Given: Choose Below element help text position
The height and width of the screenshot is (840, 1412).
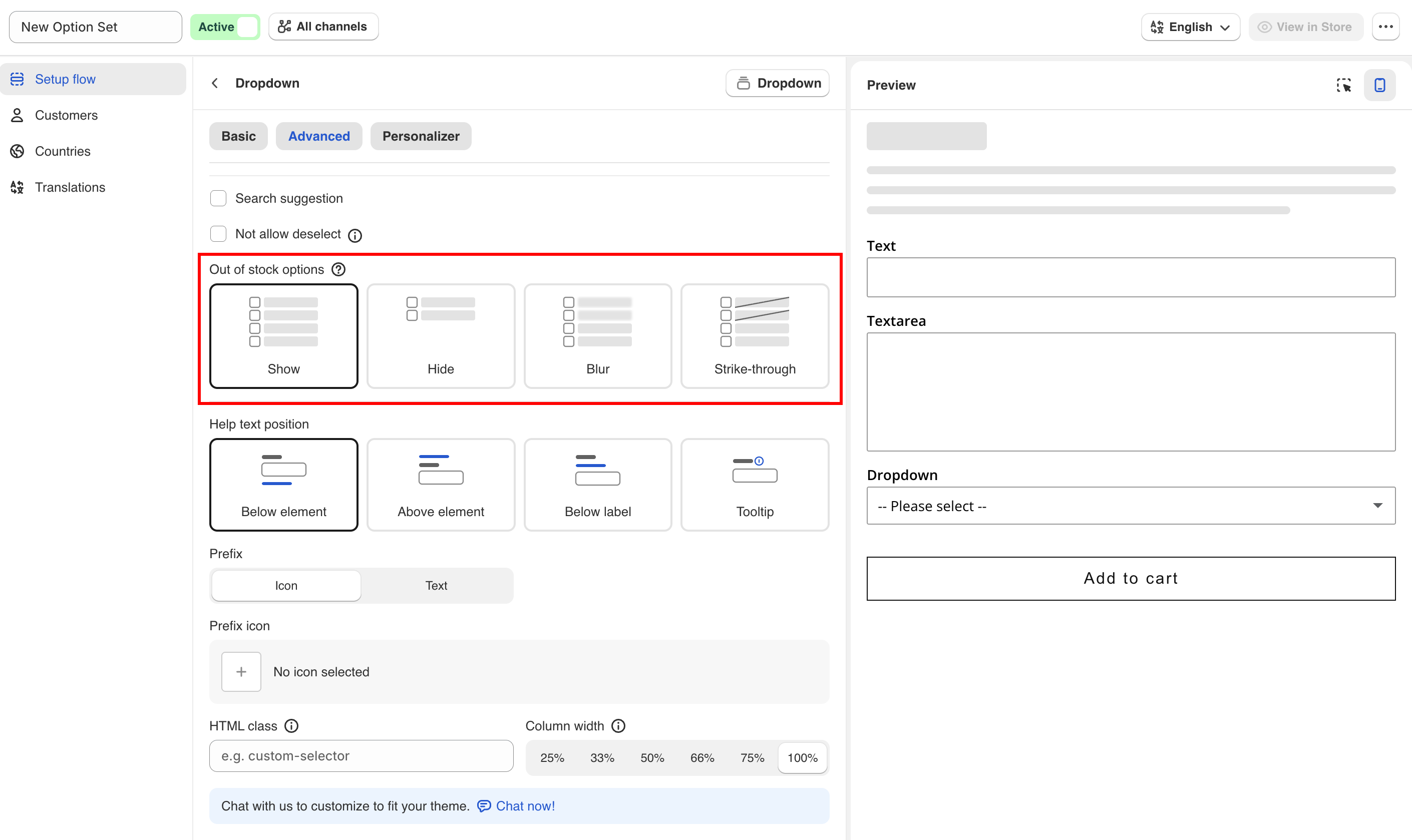Looking at the screenshot, I should [283, 485].
